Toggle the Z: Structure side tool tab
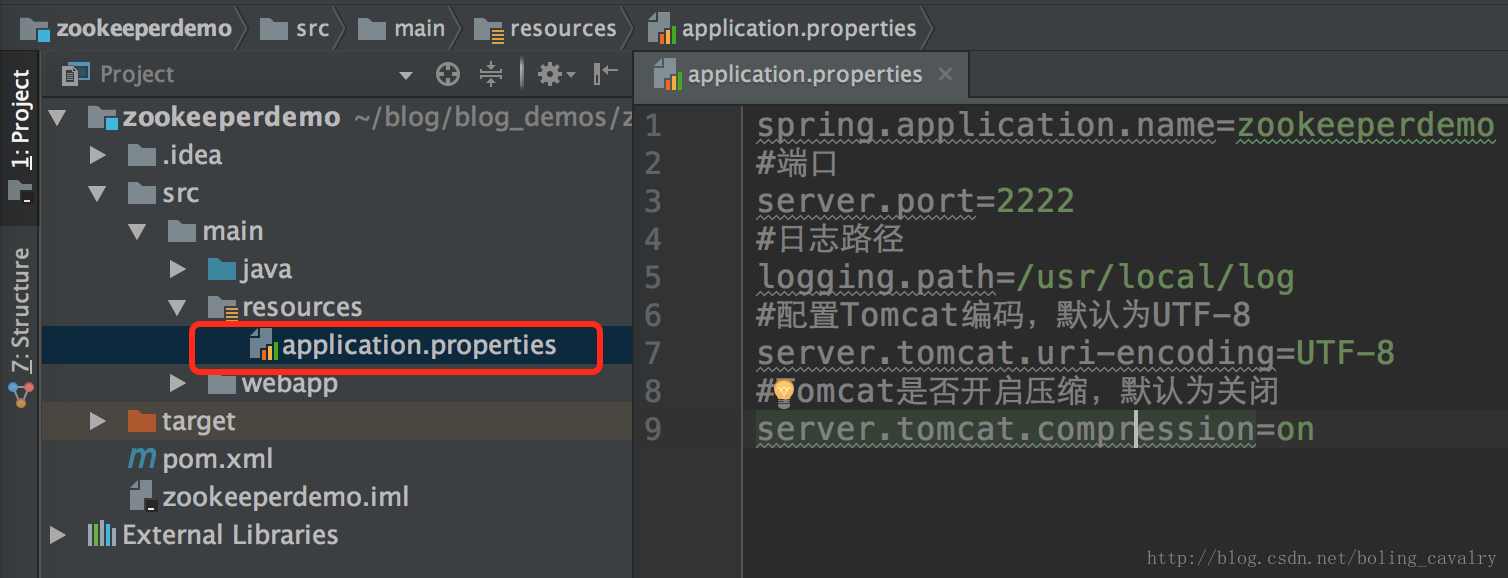Viewport: 1508px width, 578px height. tap(20, 310)
